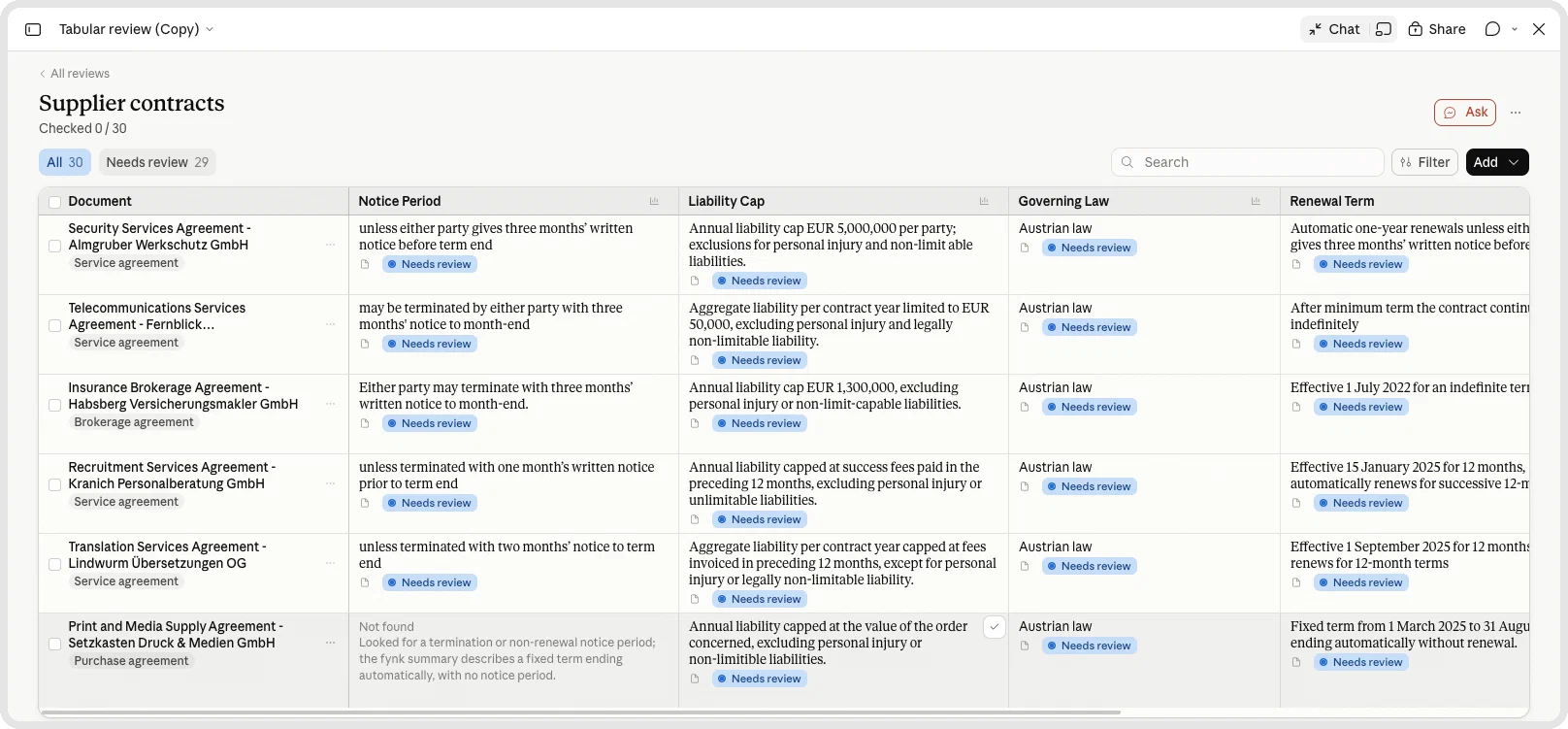Image resolution: width=1568 pixels, height=729 pixels.
Task: Open Translation Services Agreement - Lindwurm document
Action: point(167,555)
